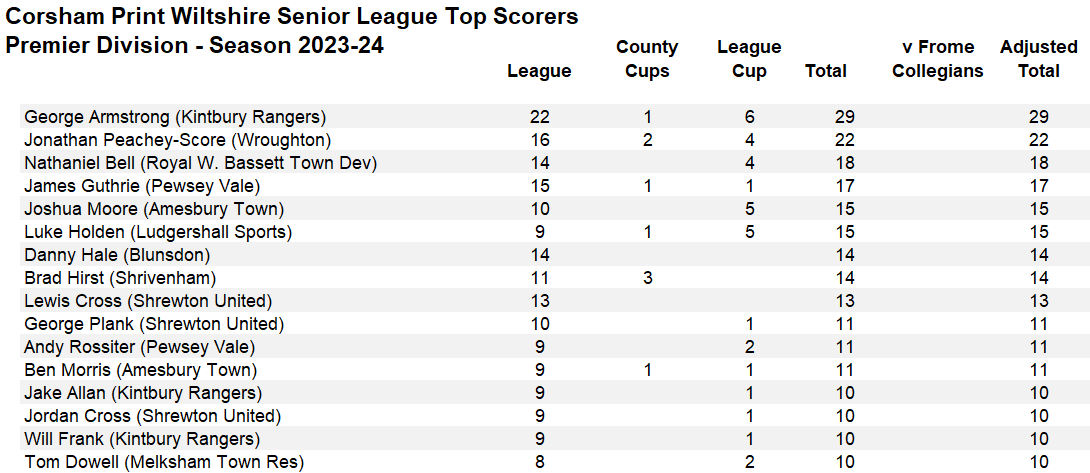Select the Adjusted Total column header
The image size is (1090, 473).
click(1039, 59)
